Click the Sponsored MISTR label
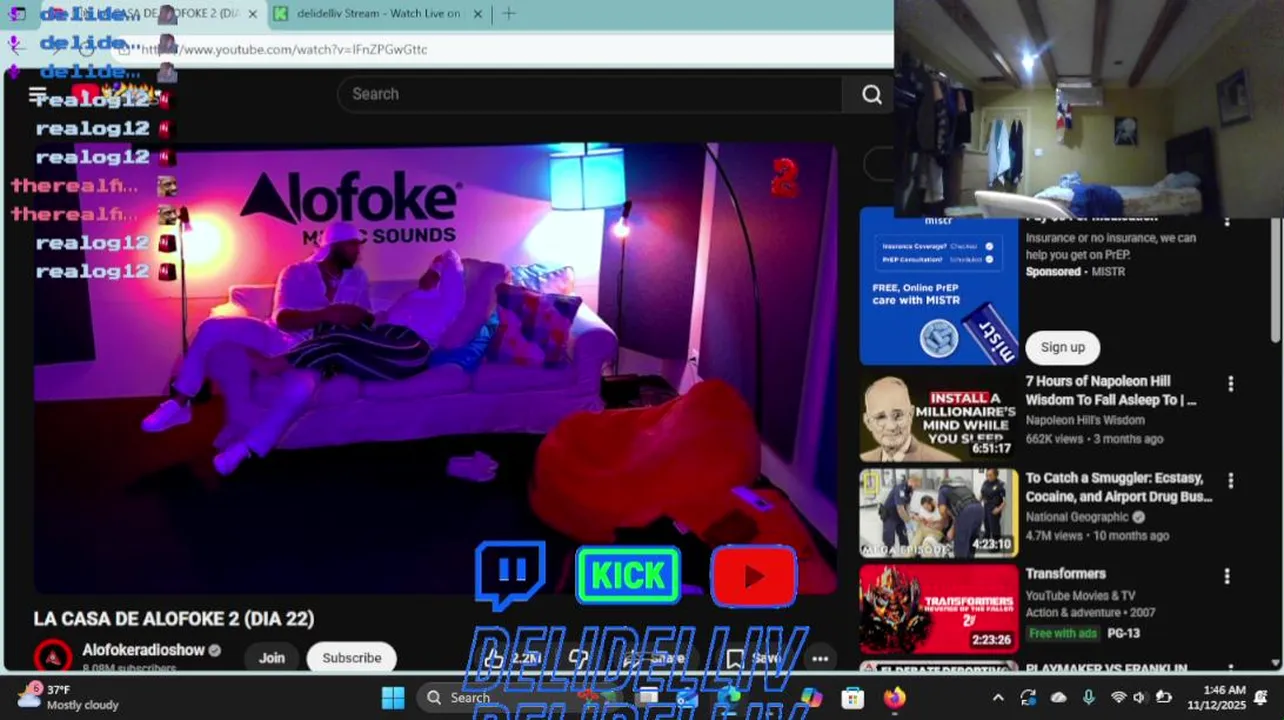This screenshot has height=720, width=1284. tap(1075, 272)
